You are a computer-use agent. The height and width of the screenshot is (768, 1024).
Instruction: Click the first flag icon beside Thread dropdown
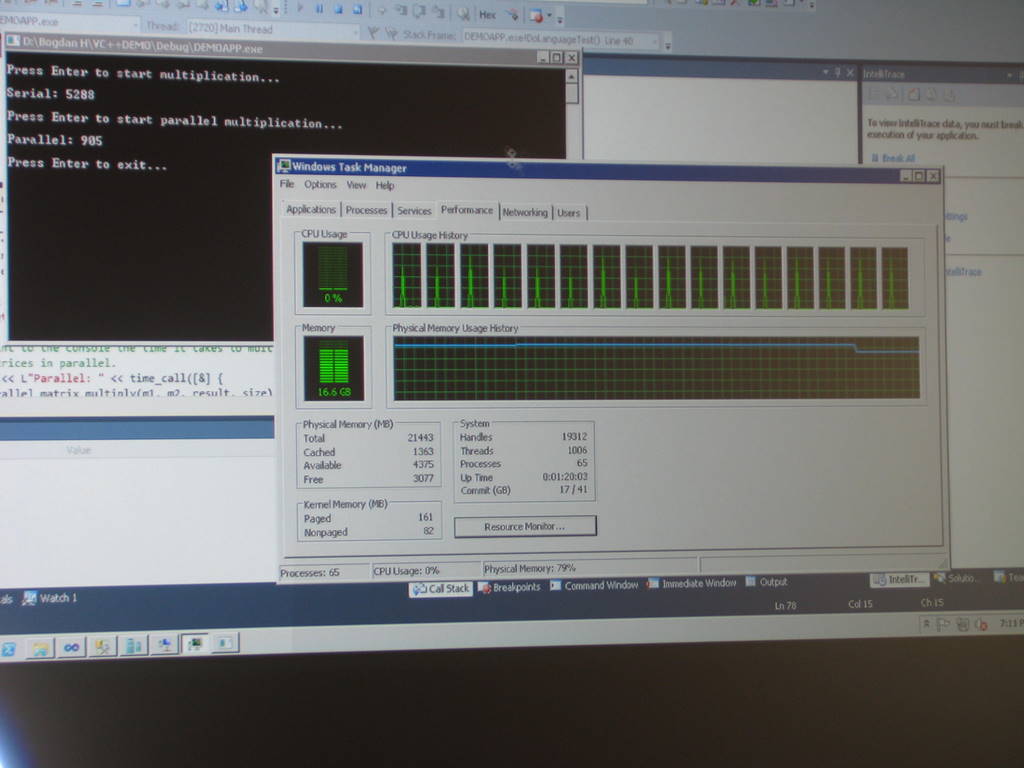pyautogui.click(x=373, y=32)
